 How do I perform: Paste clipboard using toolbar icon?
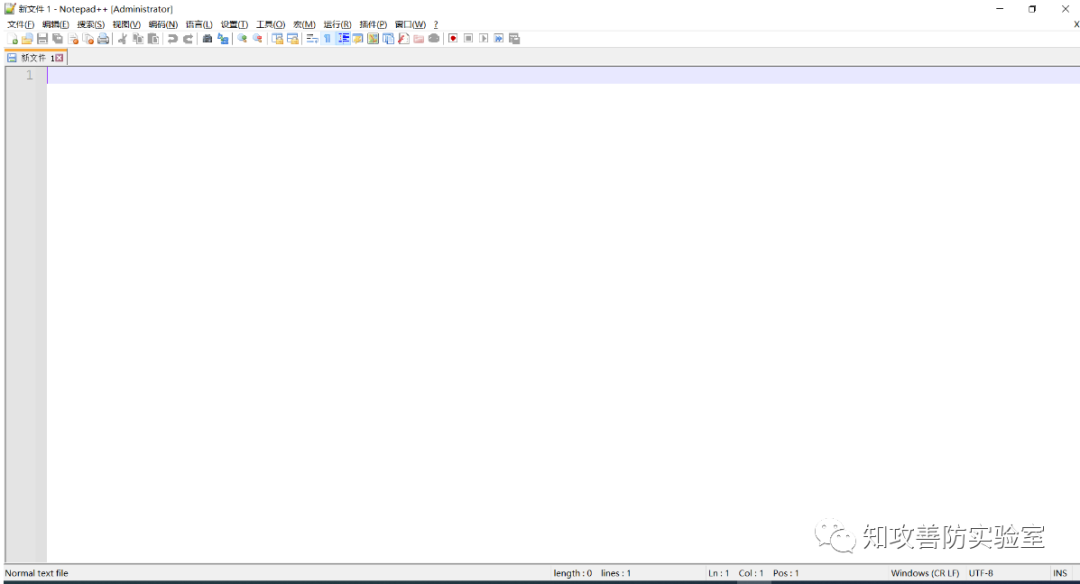click(x=153, y=39)
